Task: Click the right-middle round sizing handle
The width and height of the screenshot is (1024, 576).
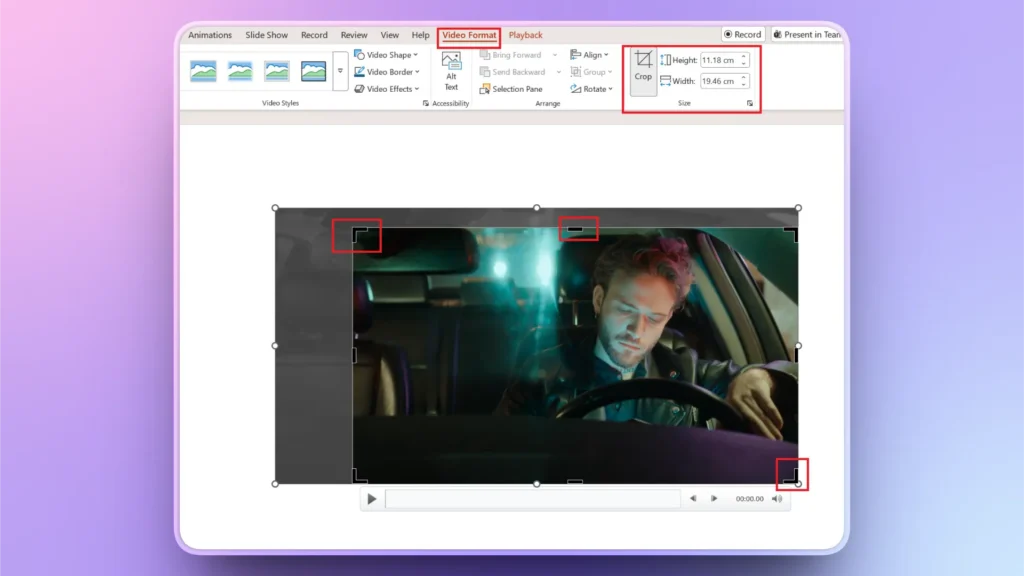Action: click(798, 345)
